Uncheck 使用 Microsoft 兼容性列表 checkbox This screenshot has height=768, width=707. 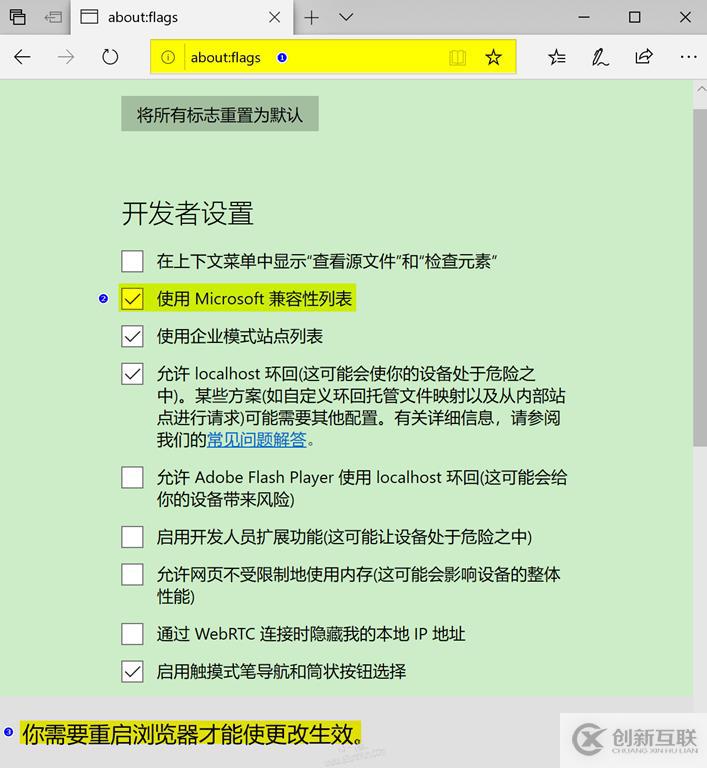click(132, 299)
